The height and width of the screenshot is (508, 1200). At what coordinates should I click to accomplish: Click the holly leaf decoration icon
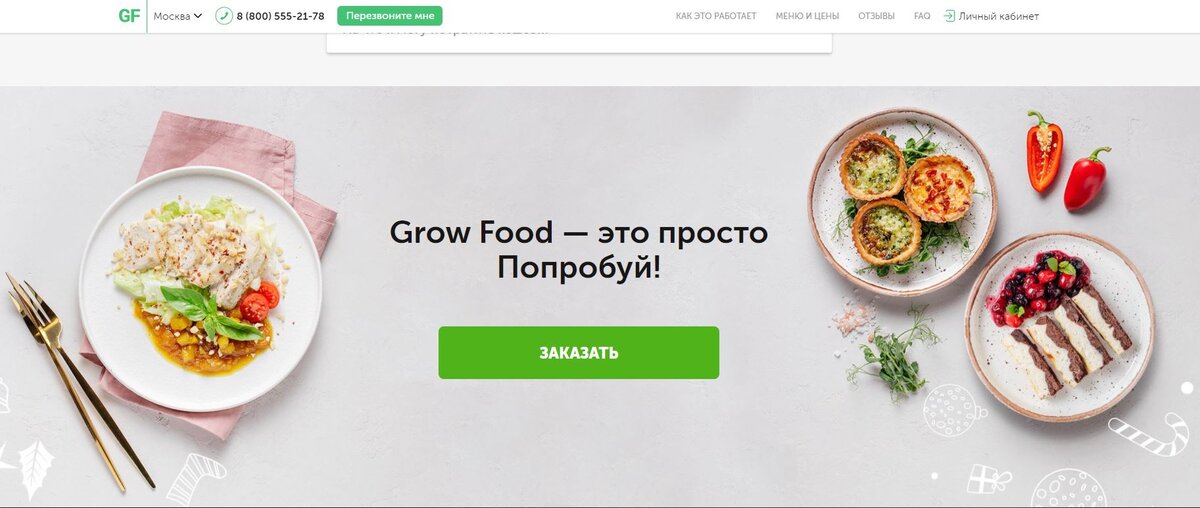35,469
